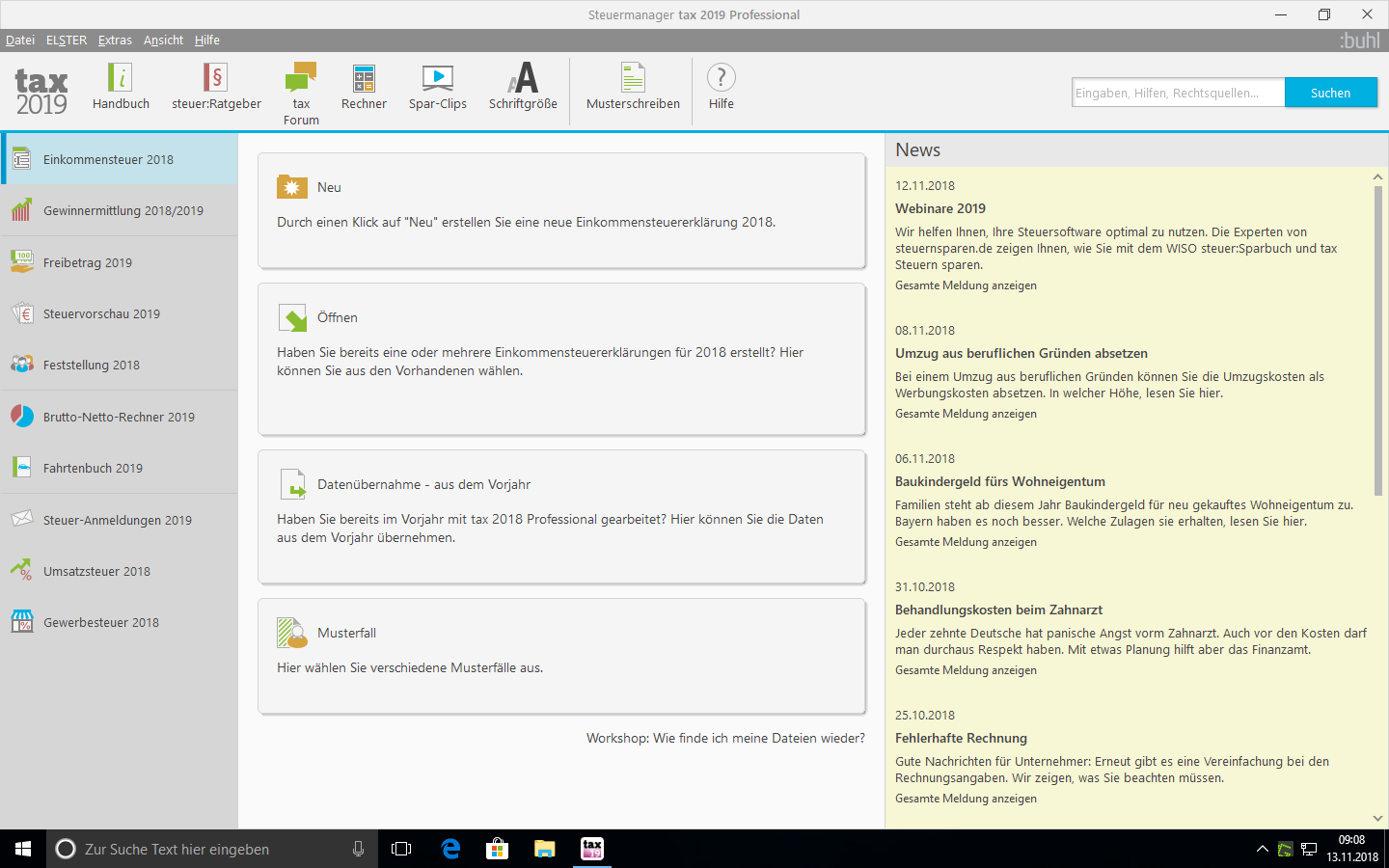Screen dimensions: 1389x868
Task: Click 'Webinare 2019' news headline
Action: tap(940, 208)
